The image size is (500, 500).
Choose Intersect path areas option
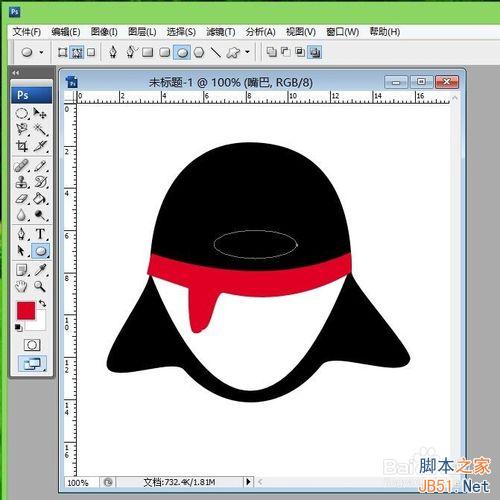click(300, 52)
